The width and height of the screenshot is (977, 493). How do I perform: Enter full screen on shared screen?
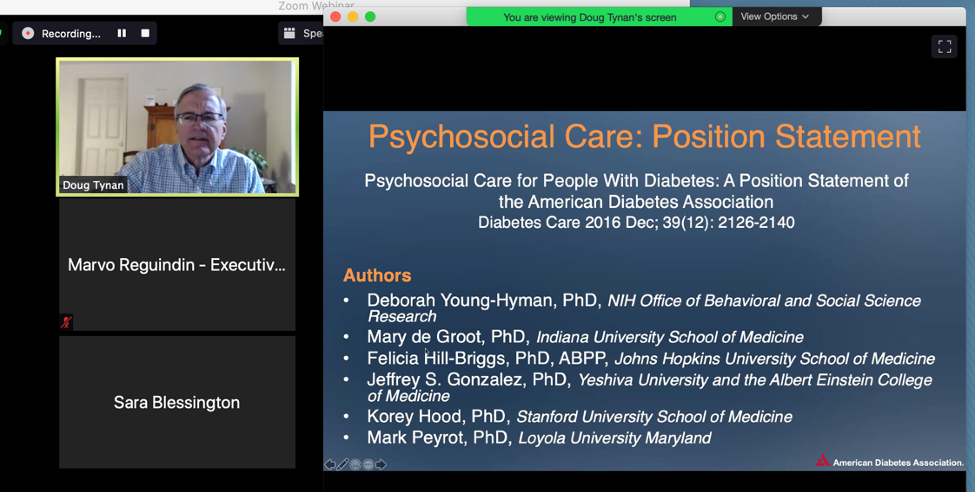click(x=945, y=47)
